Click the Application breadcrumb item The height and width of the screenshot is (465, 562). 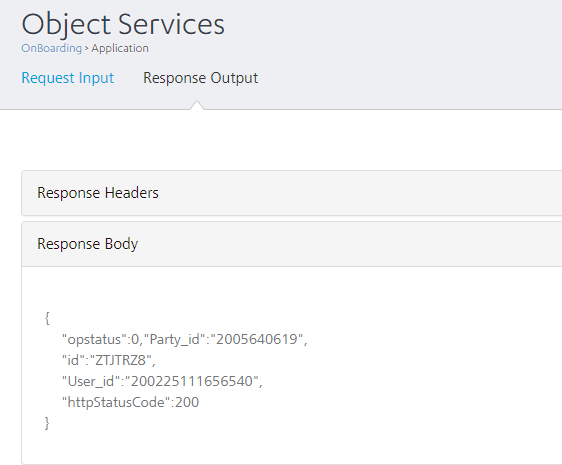point(120,48)
